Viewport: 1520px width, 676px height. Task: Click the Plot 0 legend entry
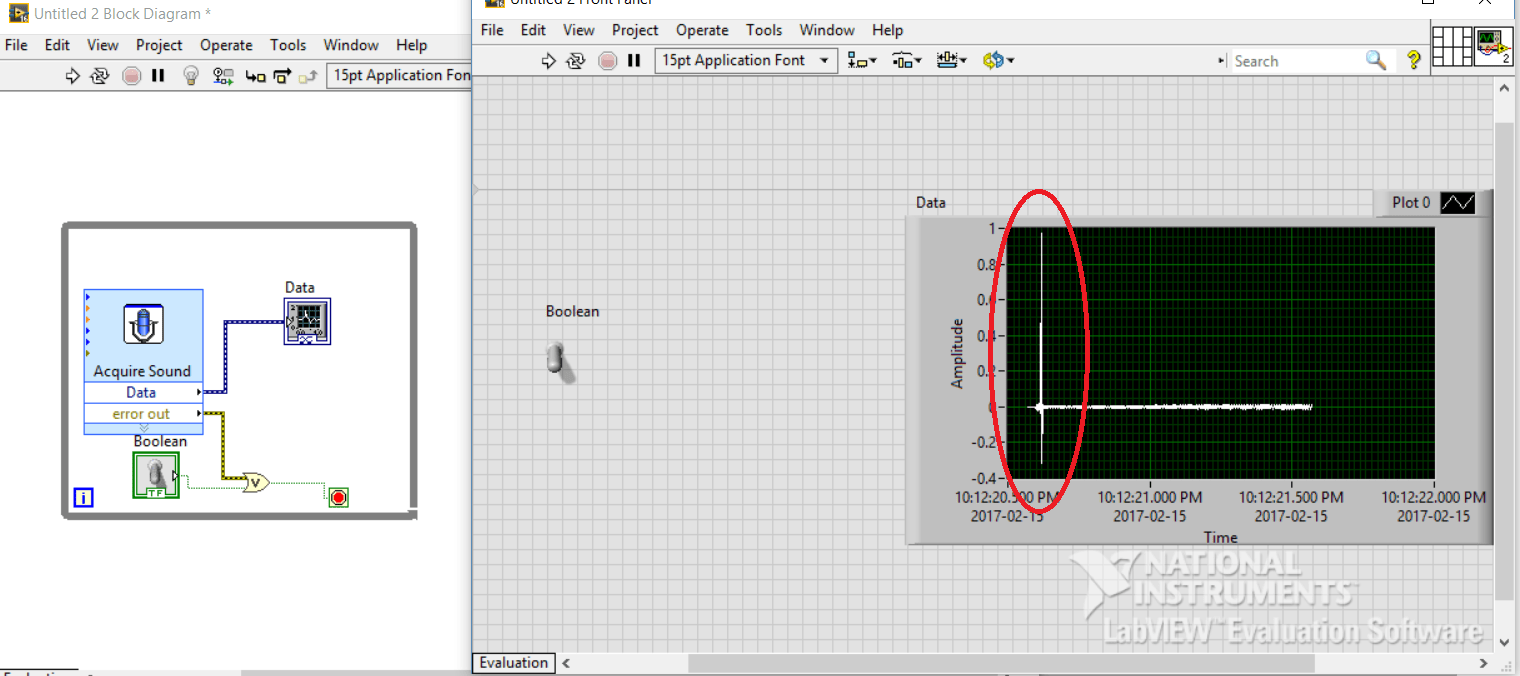tap(1410, 202)
